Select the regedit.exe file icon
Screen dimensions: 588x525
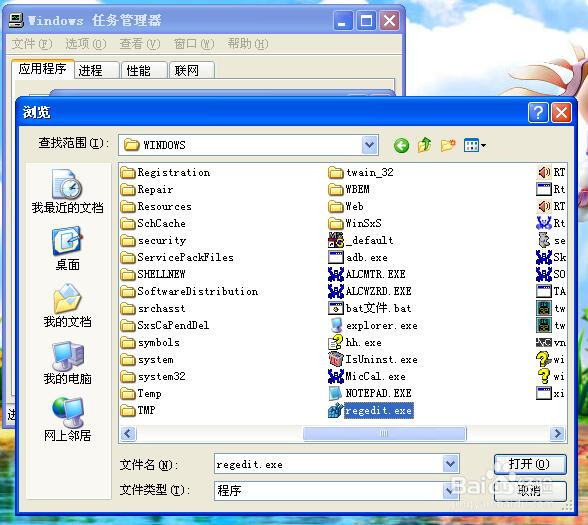pyautogui.click(x=336, y=411)
